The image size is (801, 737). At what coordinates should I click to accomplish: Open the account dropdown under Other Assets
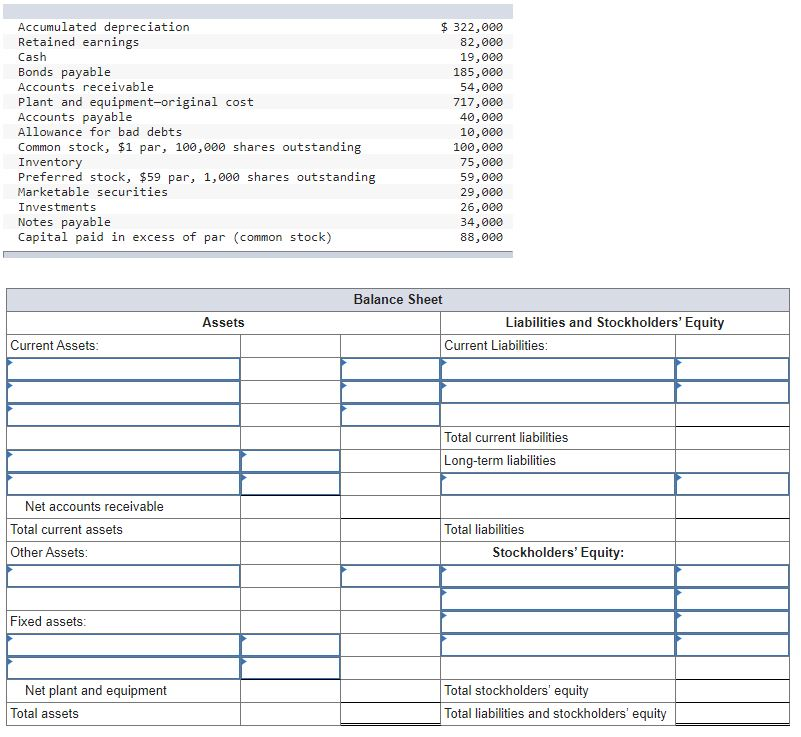click(x=123, y=576)
